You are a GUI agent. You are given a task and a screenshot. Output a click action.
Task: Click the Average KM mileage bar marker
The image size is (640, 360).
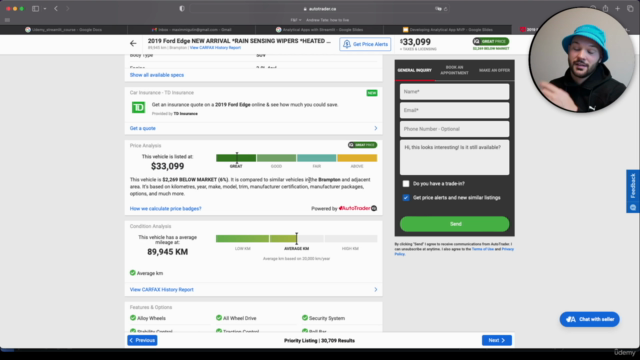coord(297,238)
